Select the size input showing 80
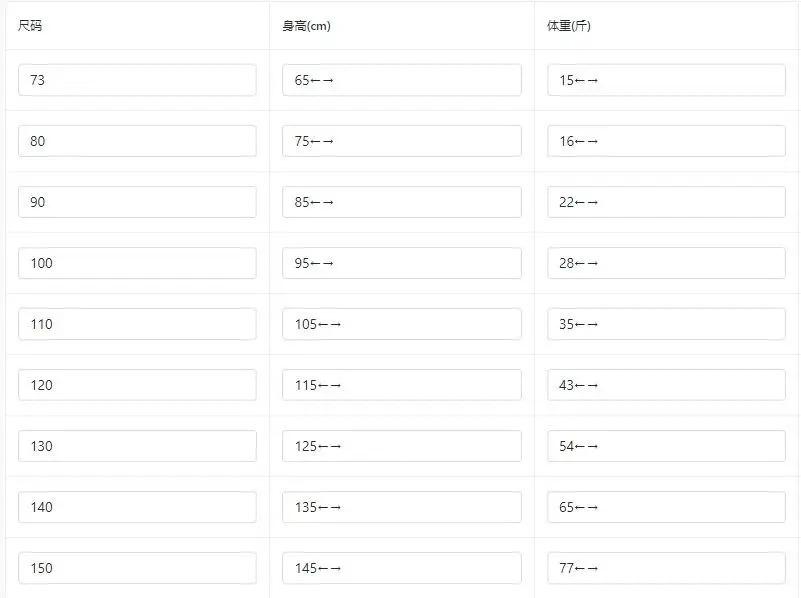 (x=137, y=141)
